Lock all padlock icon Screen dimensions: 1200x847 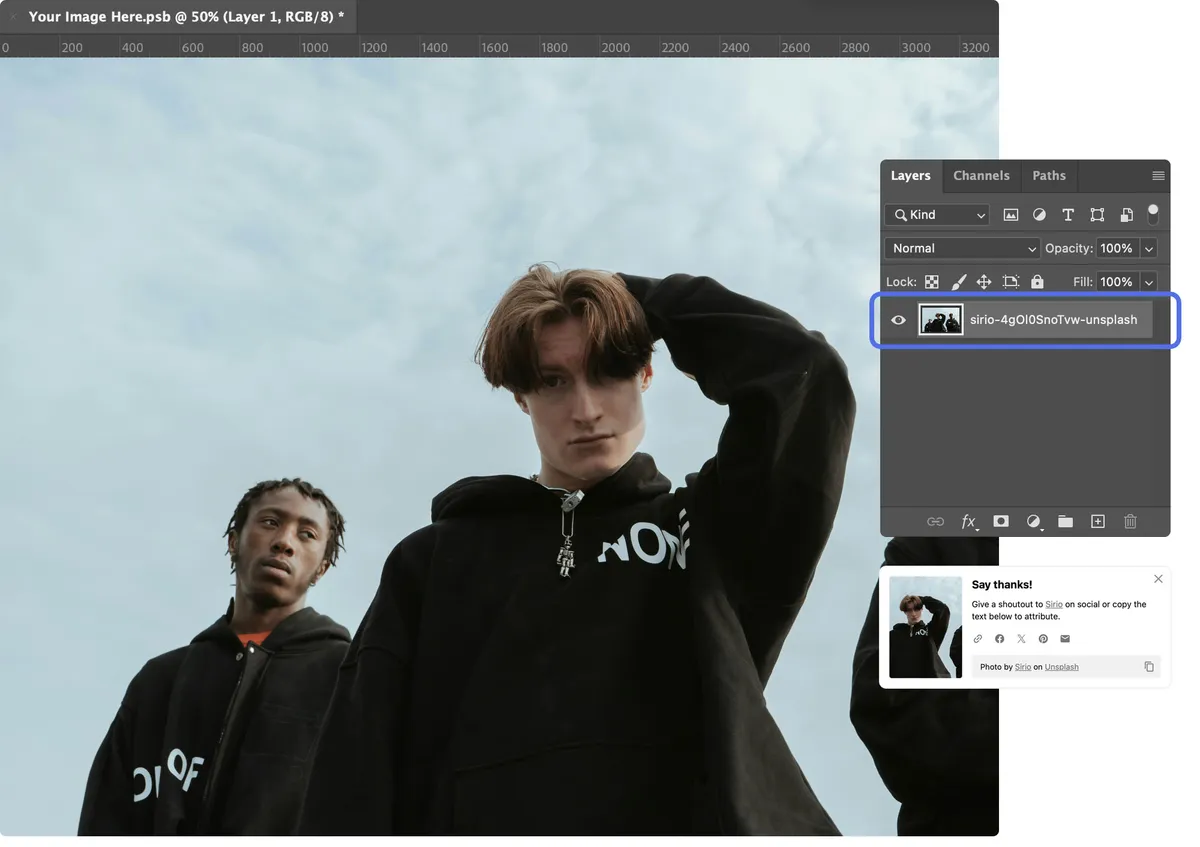point(1037,282)
